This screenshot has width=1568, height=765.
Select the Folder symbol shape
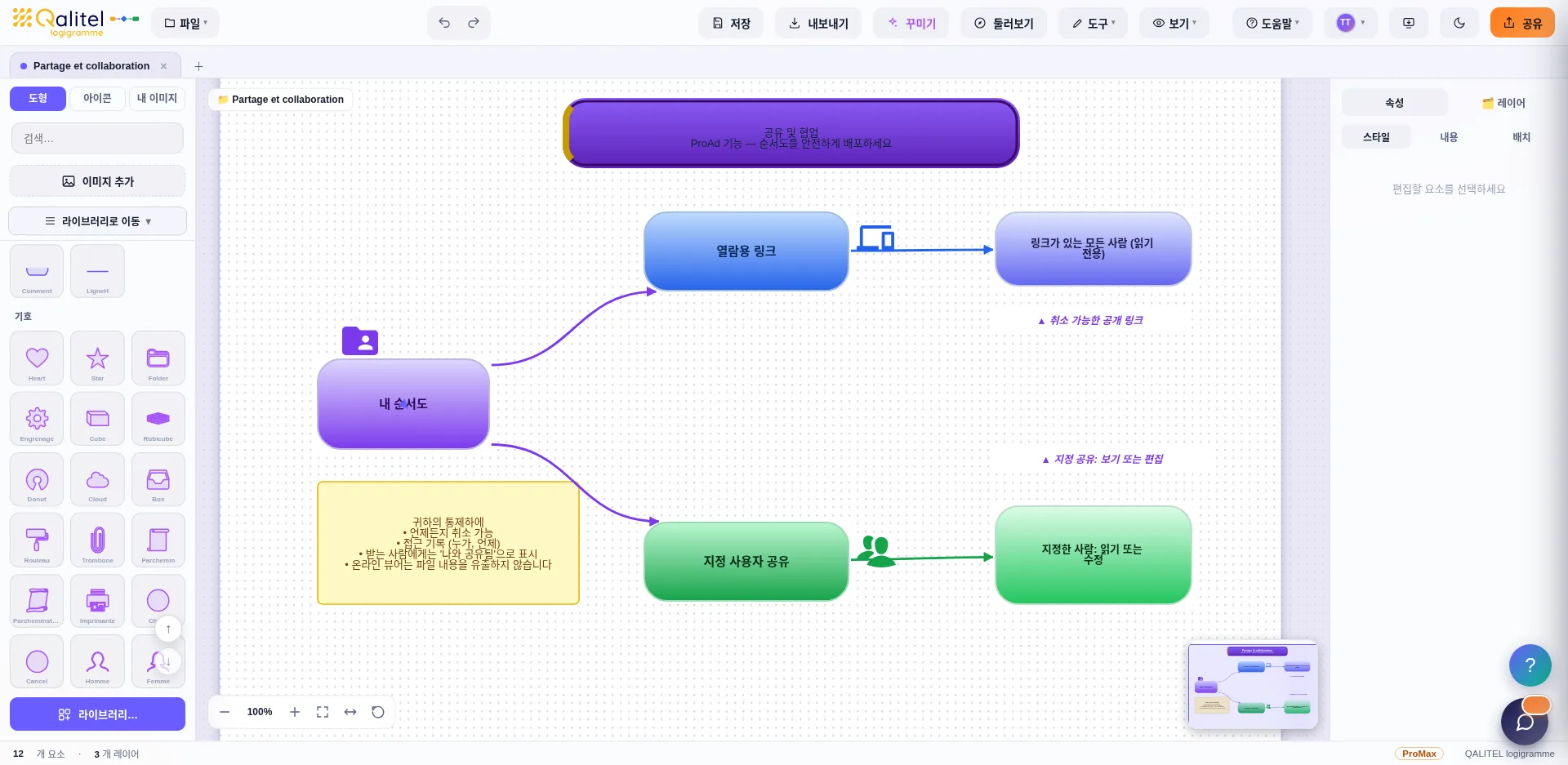[158, 358]
